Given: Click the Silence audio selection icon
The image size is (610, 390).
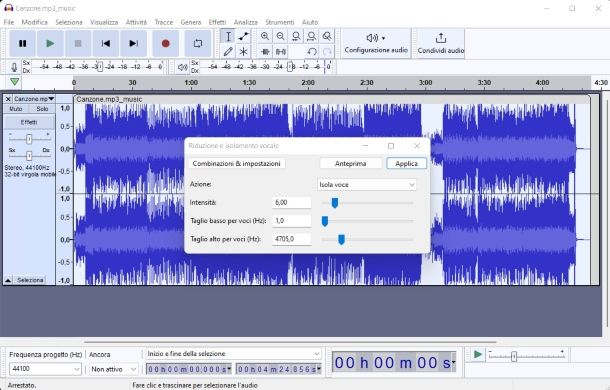Looking at the screenshot, I should pyautogui.click(x=280, y=51).
